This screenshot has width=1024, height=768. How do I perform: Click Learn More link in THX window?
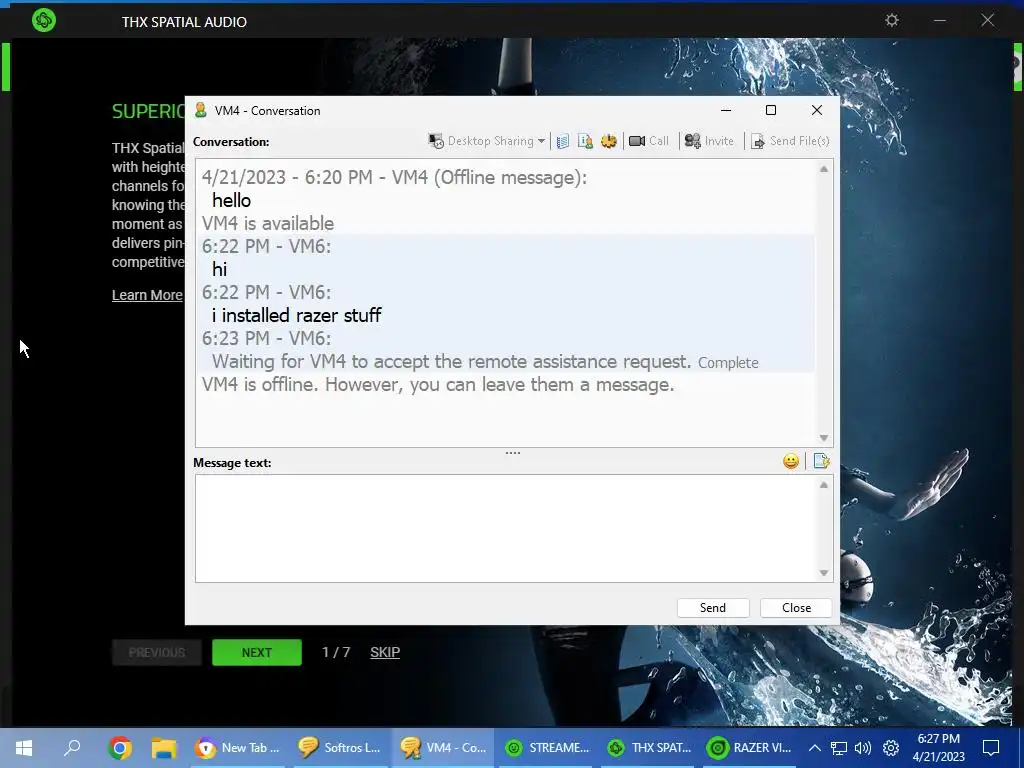point(147,295)
